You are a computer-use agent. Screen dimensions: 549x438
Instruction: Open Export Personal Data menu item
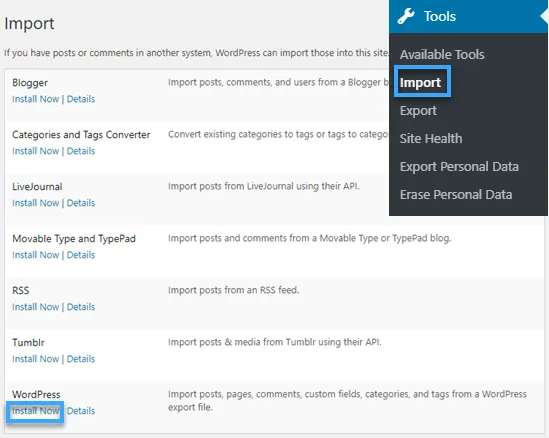(x=459, y=167)
